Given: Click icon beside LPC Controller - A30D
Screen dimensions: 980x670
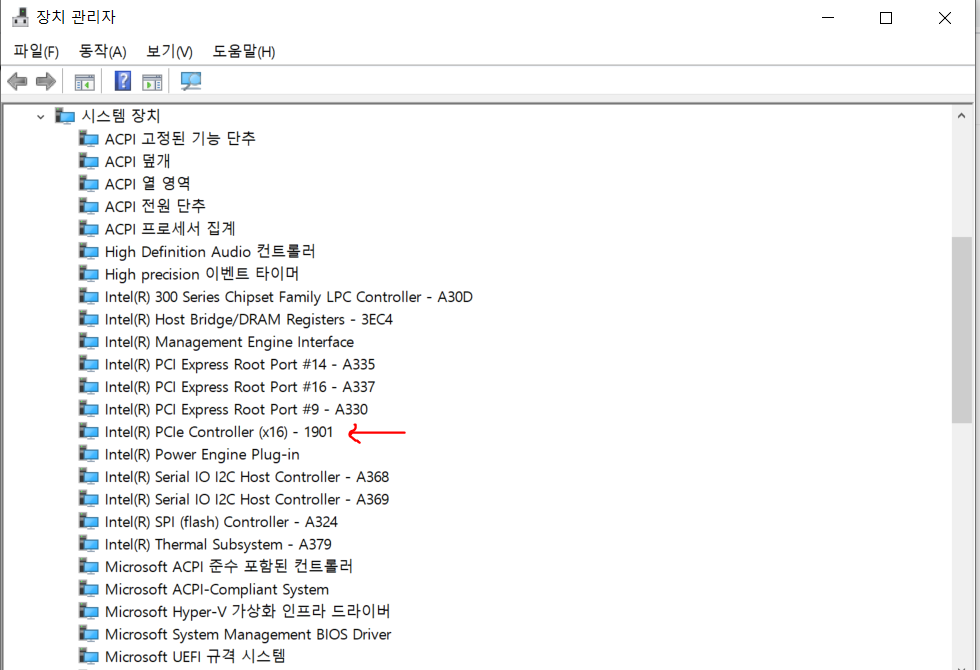Looking at the screenshot, I should click(x=89, y=296).
